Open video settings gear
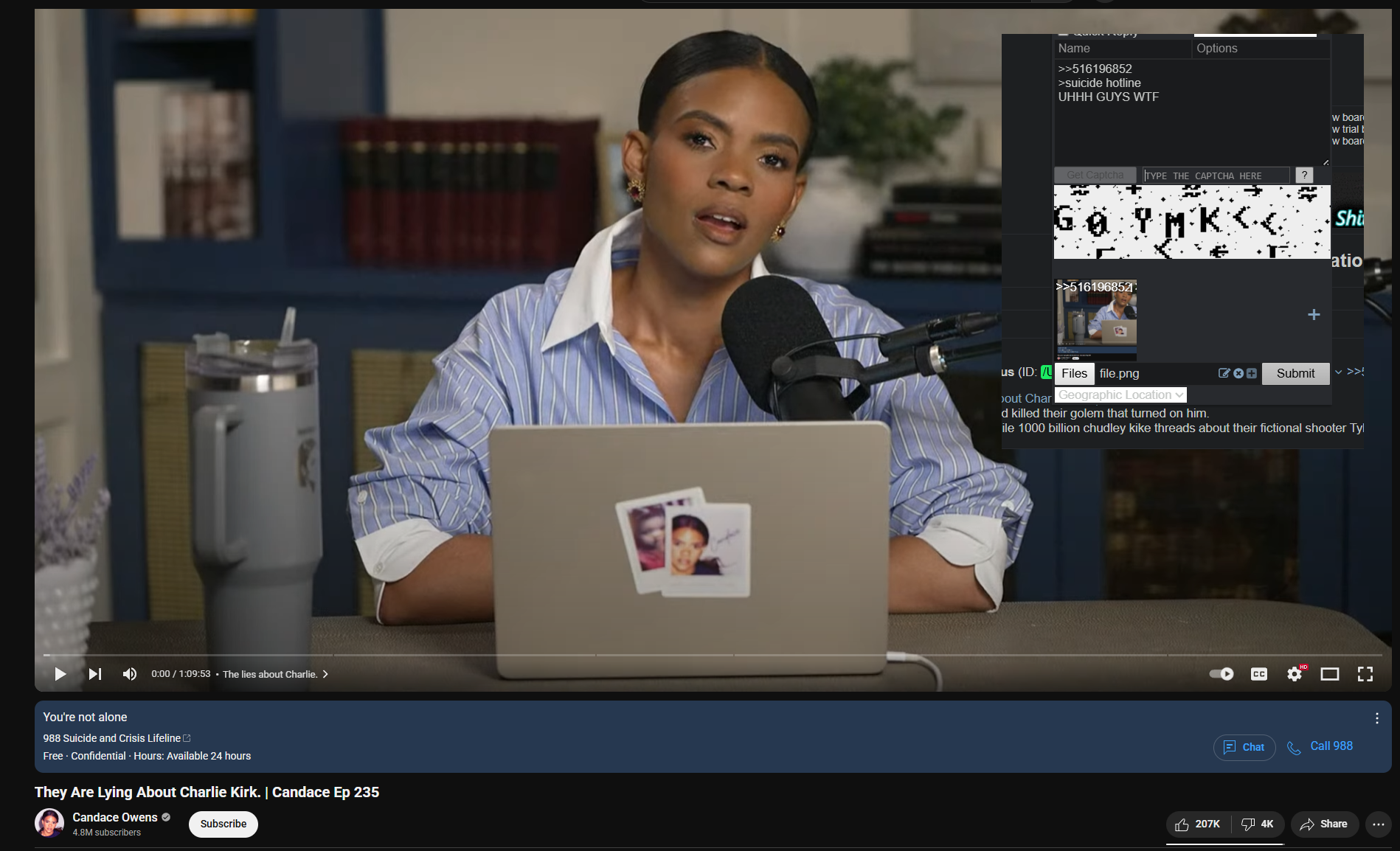This screenshot has height=851, width=1400. click(1295, 674)
